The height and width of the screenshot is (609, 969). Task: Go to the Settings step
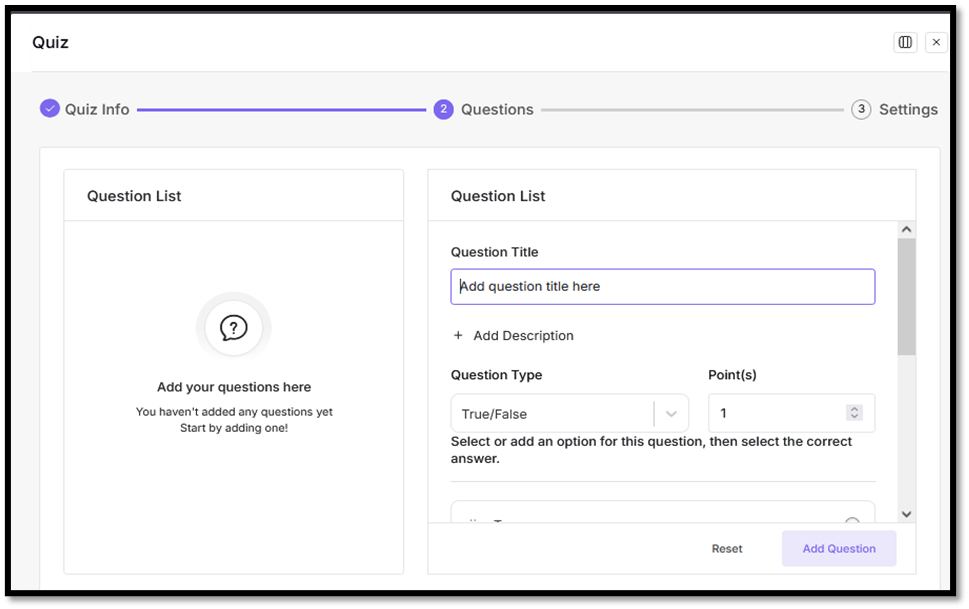pyautogui.click(x=907, y=110)
